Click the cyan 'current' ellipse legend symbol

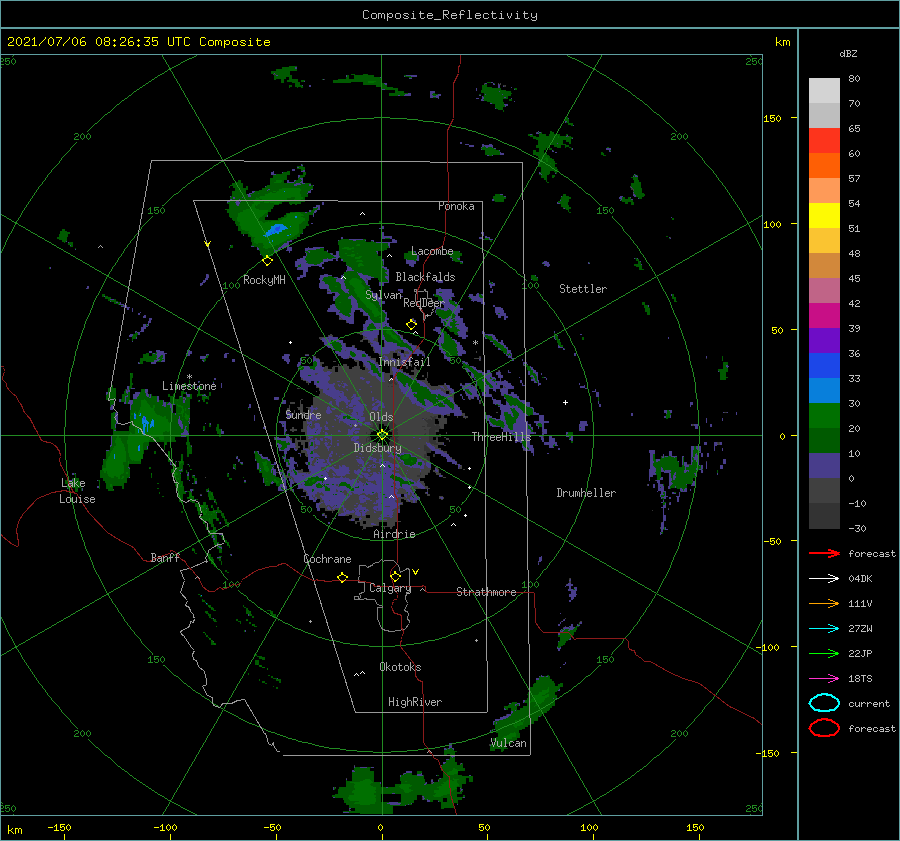coord(824,703)
